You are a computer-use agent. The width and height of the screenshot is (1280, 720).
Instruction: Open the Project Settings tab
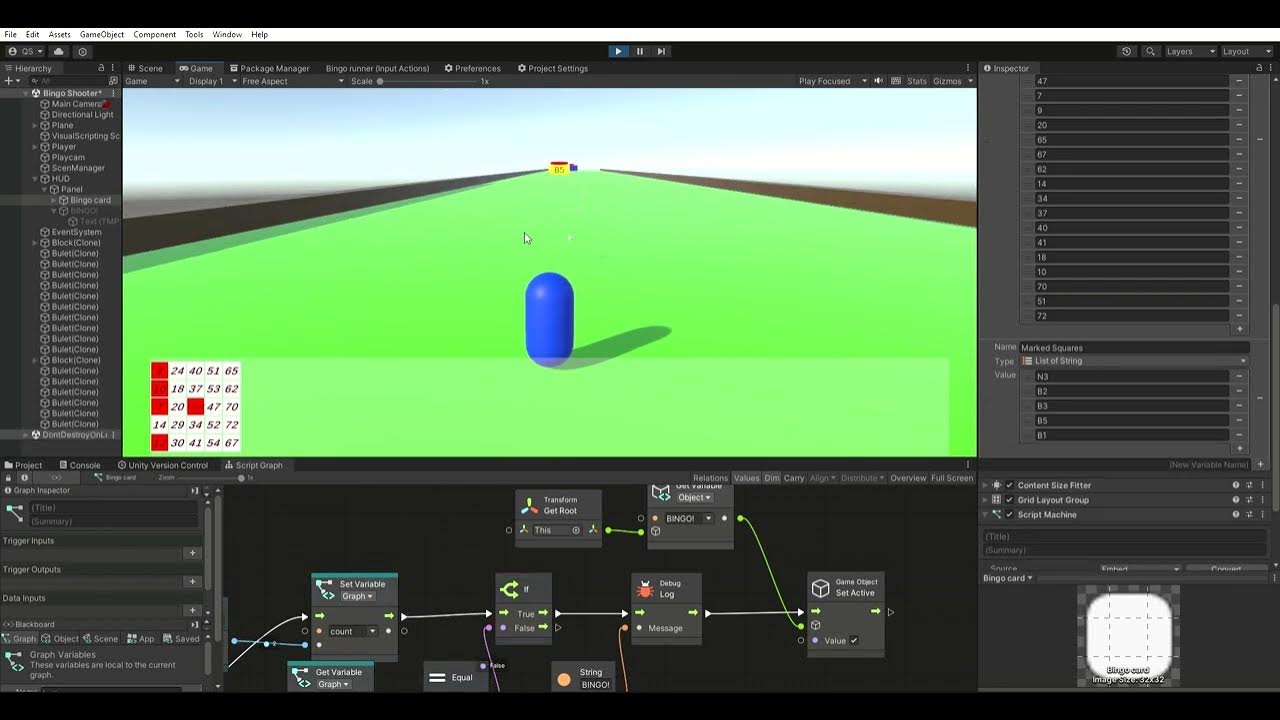552,68
